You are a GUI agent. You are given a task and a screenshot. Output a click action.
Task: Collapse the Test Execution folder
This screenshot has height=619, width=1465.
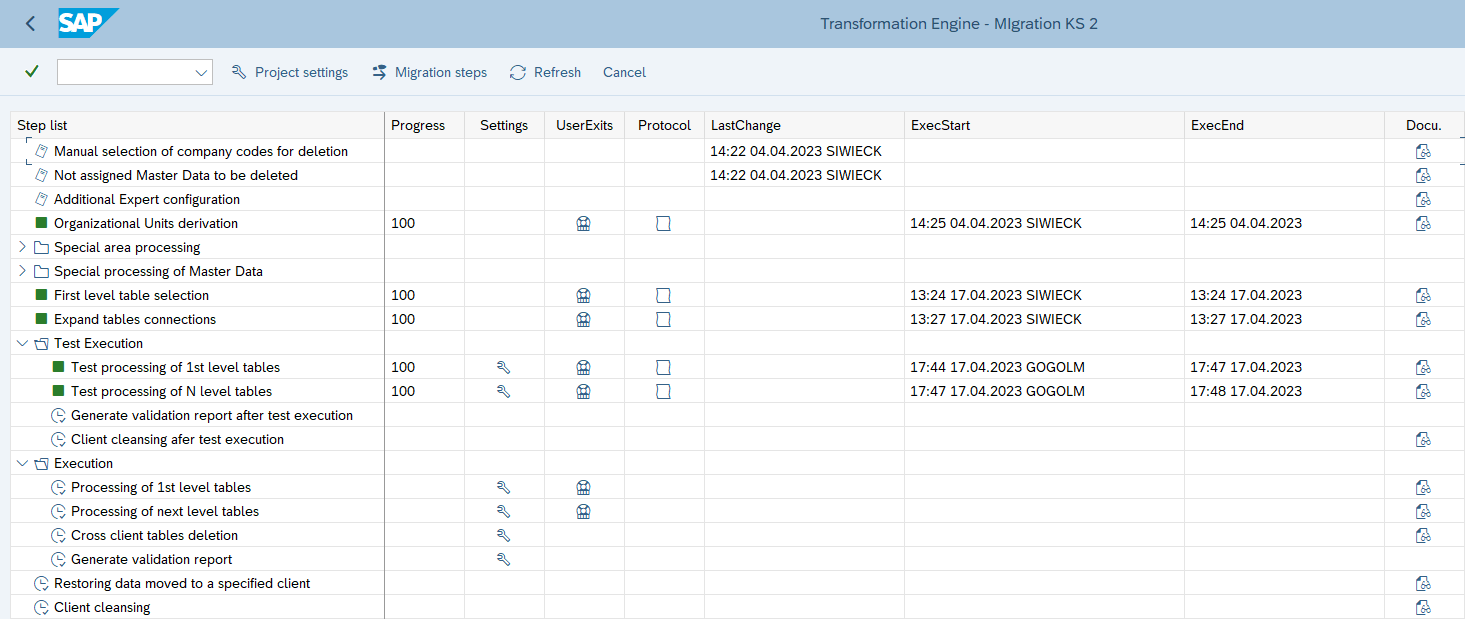click(23, 343)
